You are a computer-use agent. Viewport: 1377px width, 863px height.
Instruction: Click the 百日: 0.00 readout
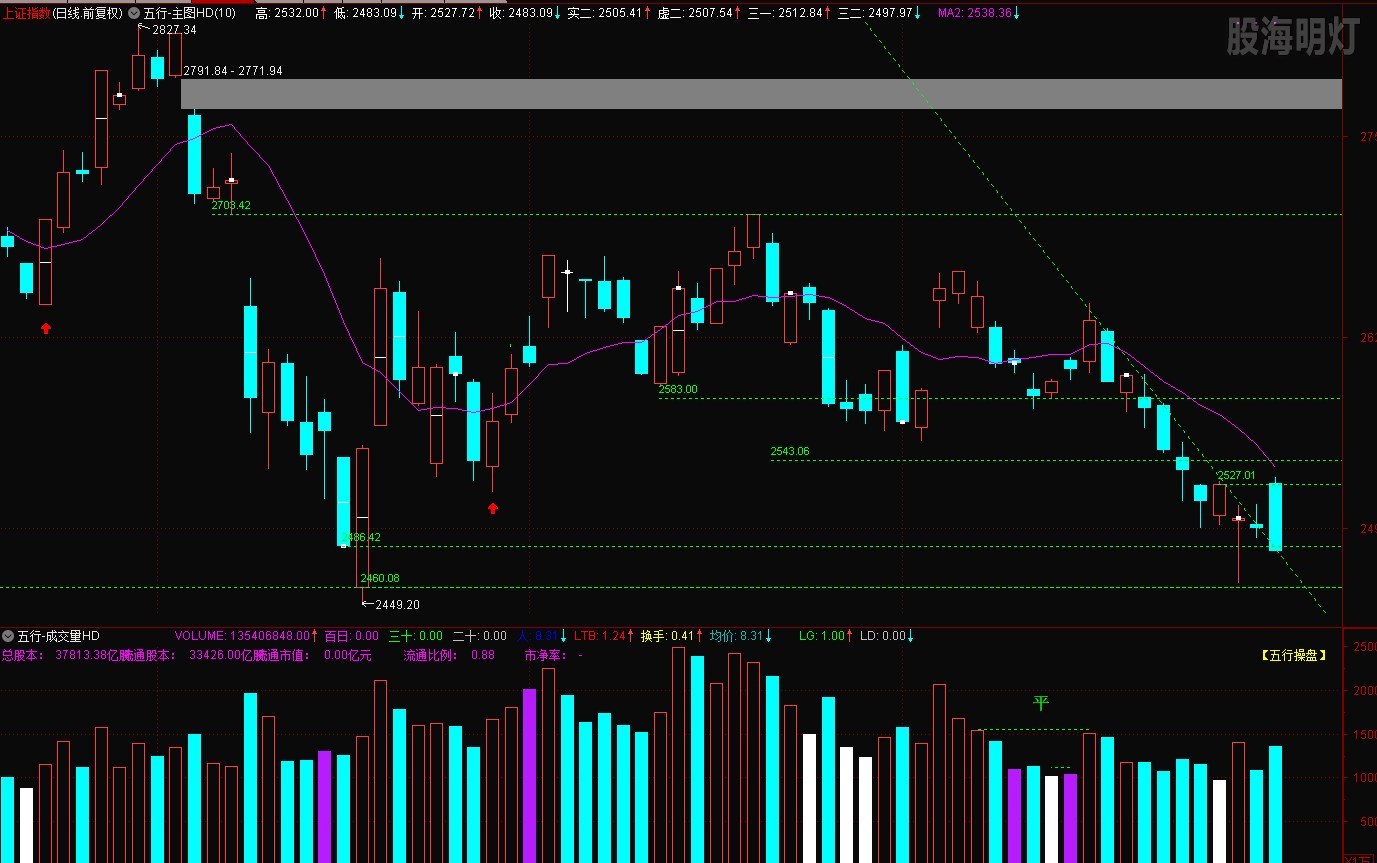(352, 636)
